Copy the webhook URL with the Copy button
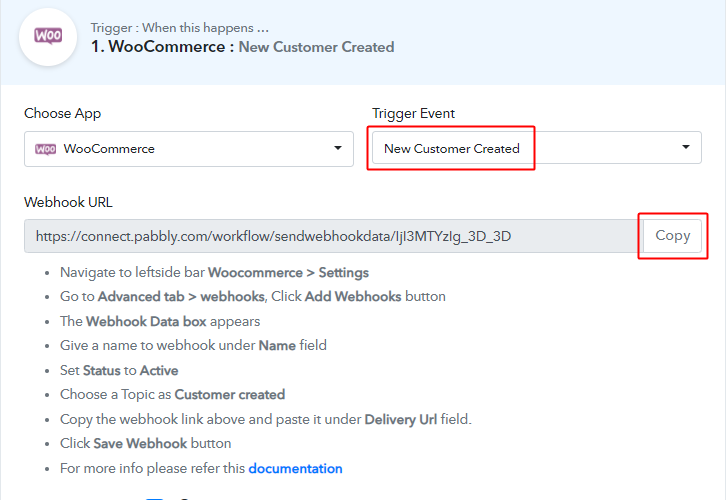Screen dimensions: 726x500 click(x=672, y=236)
